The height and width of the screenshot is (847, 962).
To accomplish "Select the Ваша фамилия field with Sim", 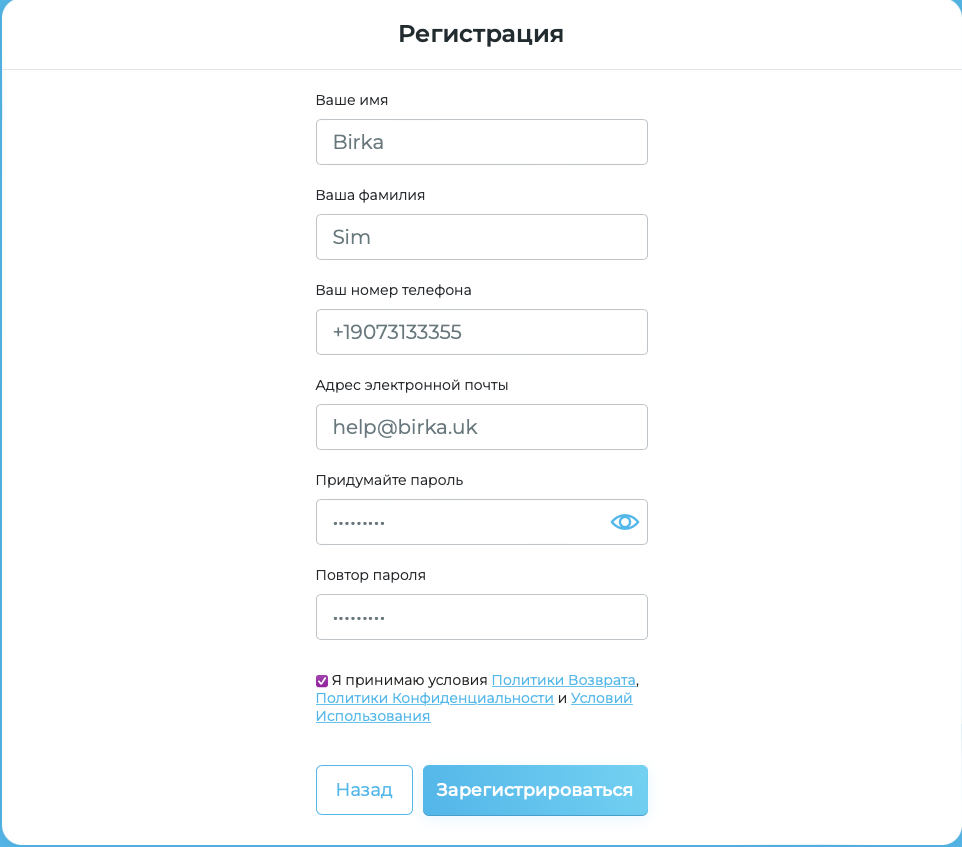I will coord(482,237).
